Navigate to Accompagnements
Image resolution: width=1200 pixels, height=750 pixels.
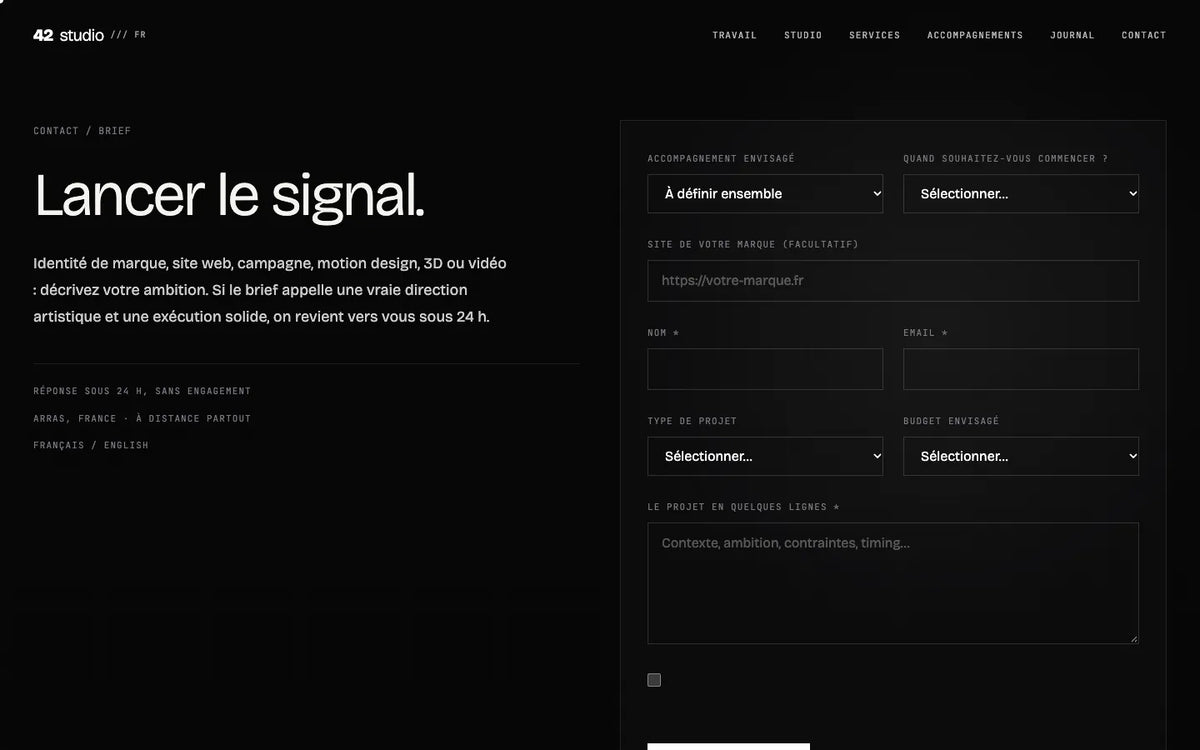pos(975,35)
